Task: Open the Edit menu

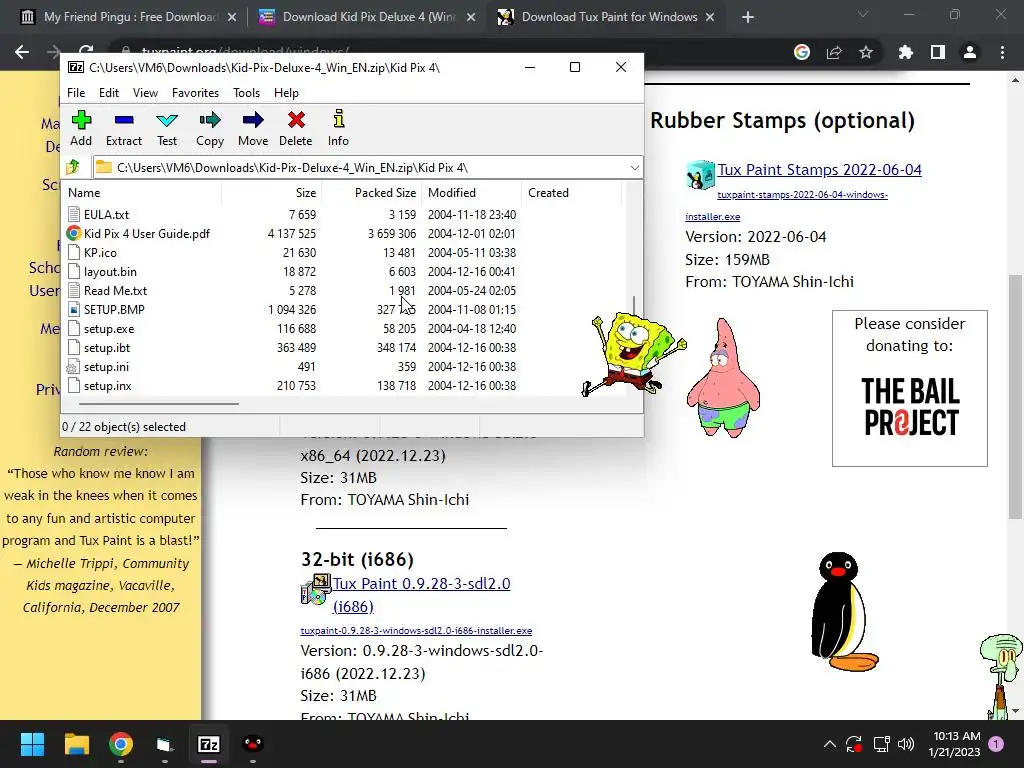Action: tap(109, 93)
